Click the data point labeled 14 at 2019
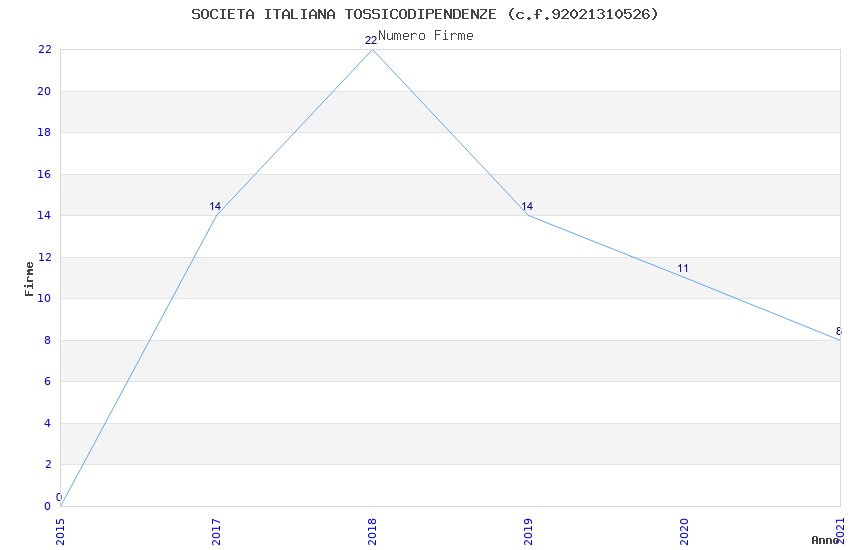This screenshot has height=550, width=850. pyautogui.click(x=528, y=216)
